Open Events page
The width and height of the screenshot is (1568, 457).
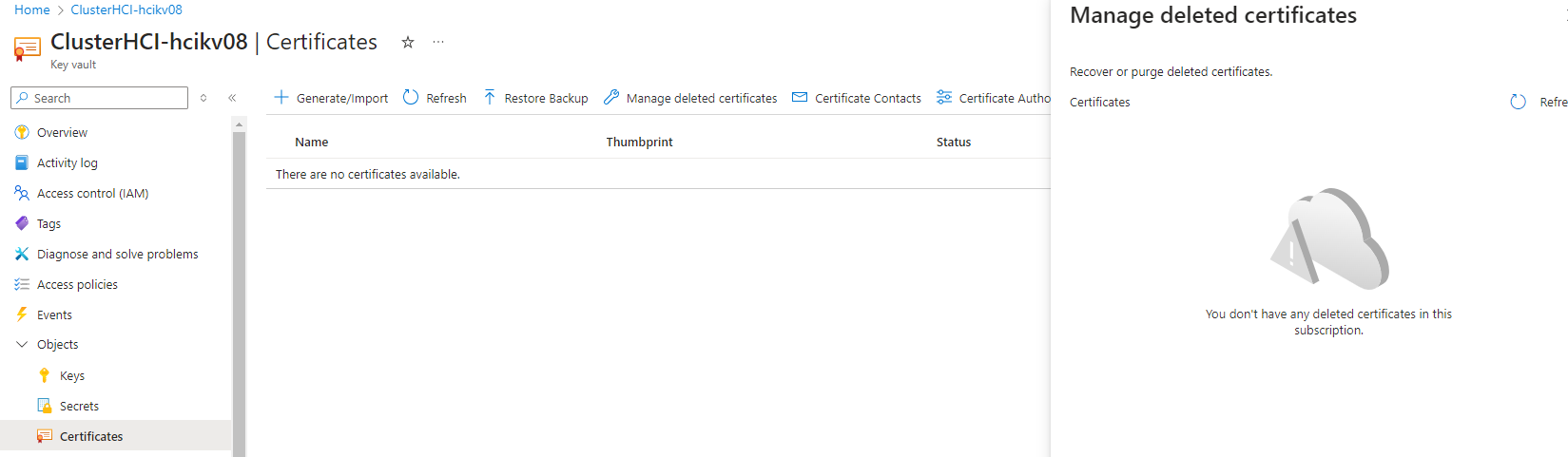54,314
